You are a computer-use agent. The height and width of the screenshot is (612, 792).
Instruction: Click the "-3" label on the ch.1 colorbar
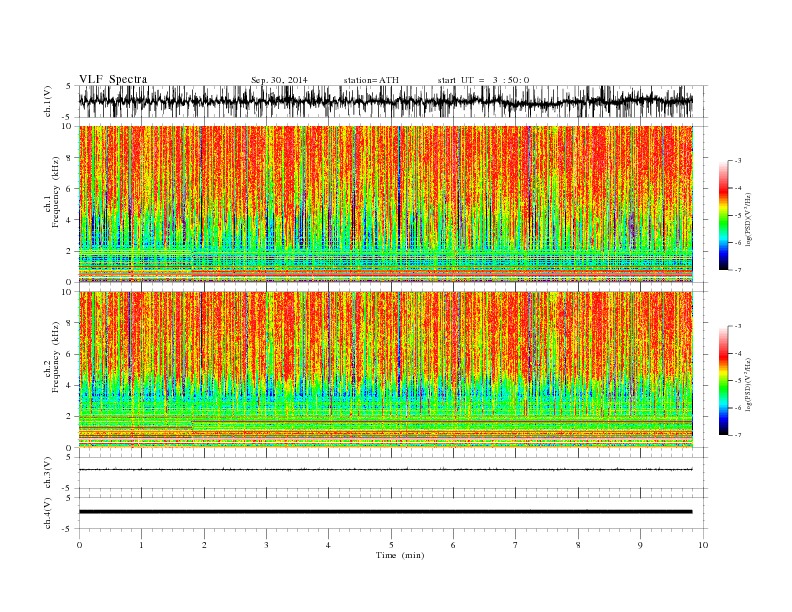[x=738, y=161]
